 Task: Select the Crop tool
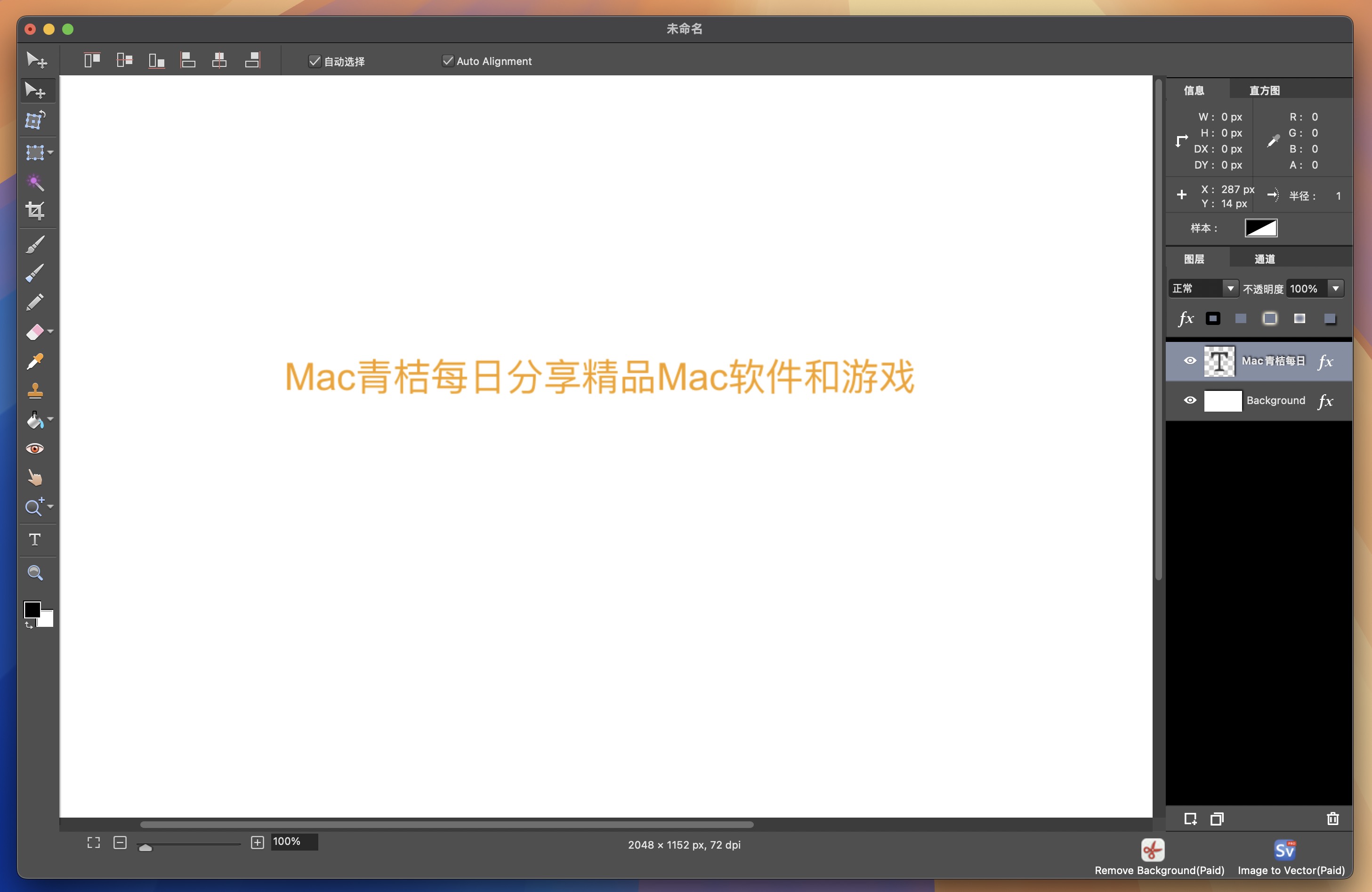click(35, 211)
